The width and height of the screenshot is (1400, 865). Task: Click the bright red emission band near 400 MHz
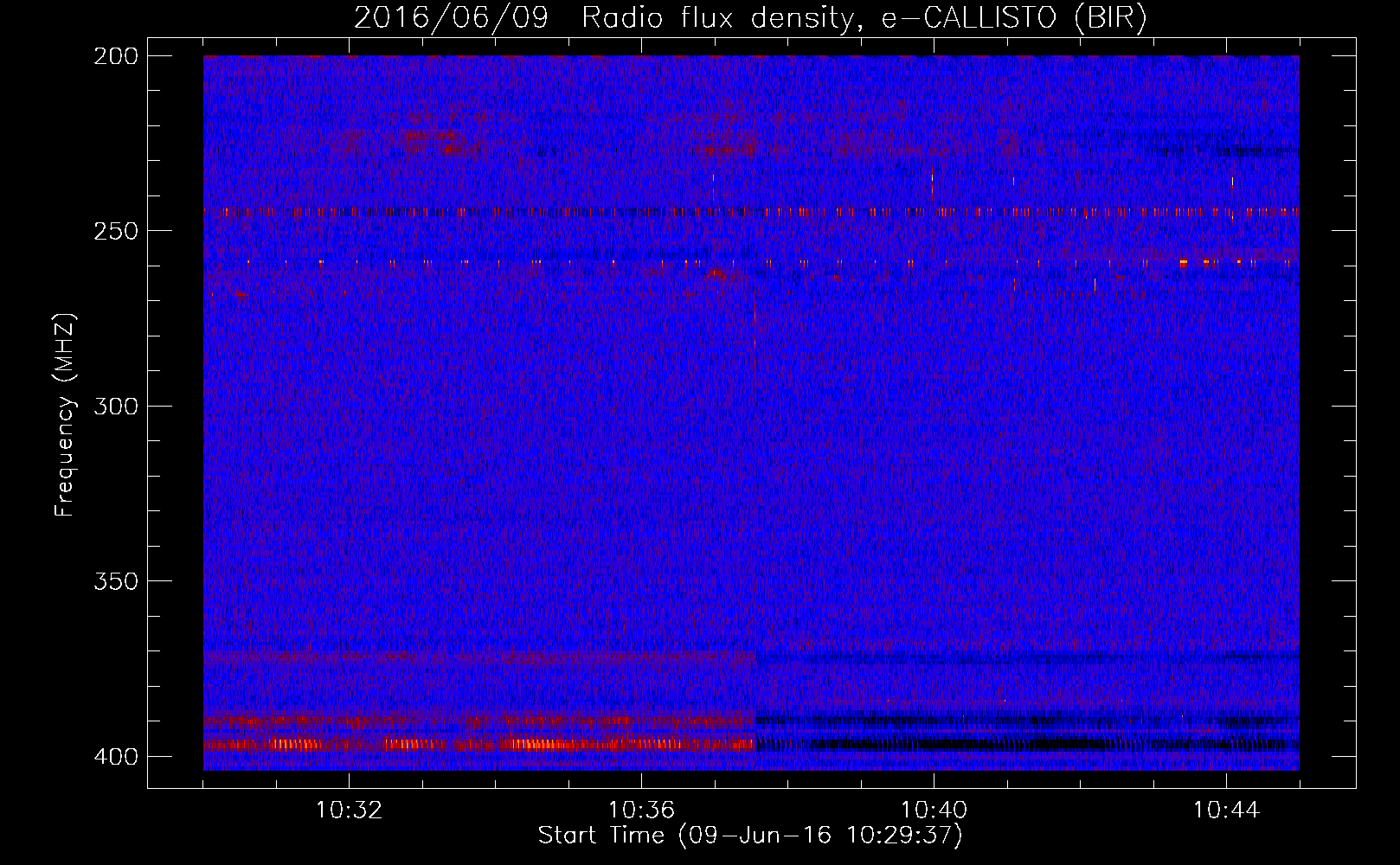(479, 744)
